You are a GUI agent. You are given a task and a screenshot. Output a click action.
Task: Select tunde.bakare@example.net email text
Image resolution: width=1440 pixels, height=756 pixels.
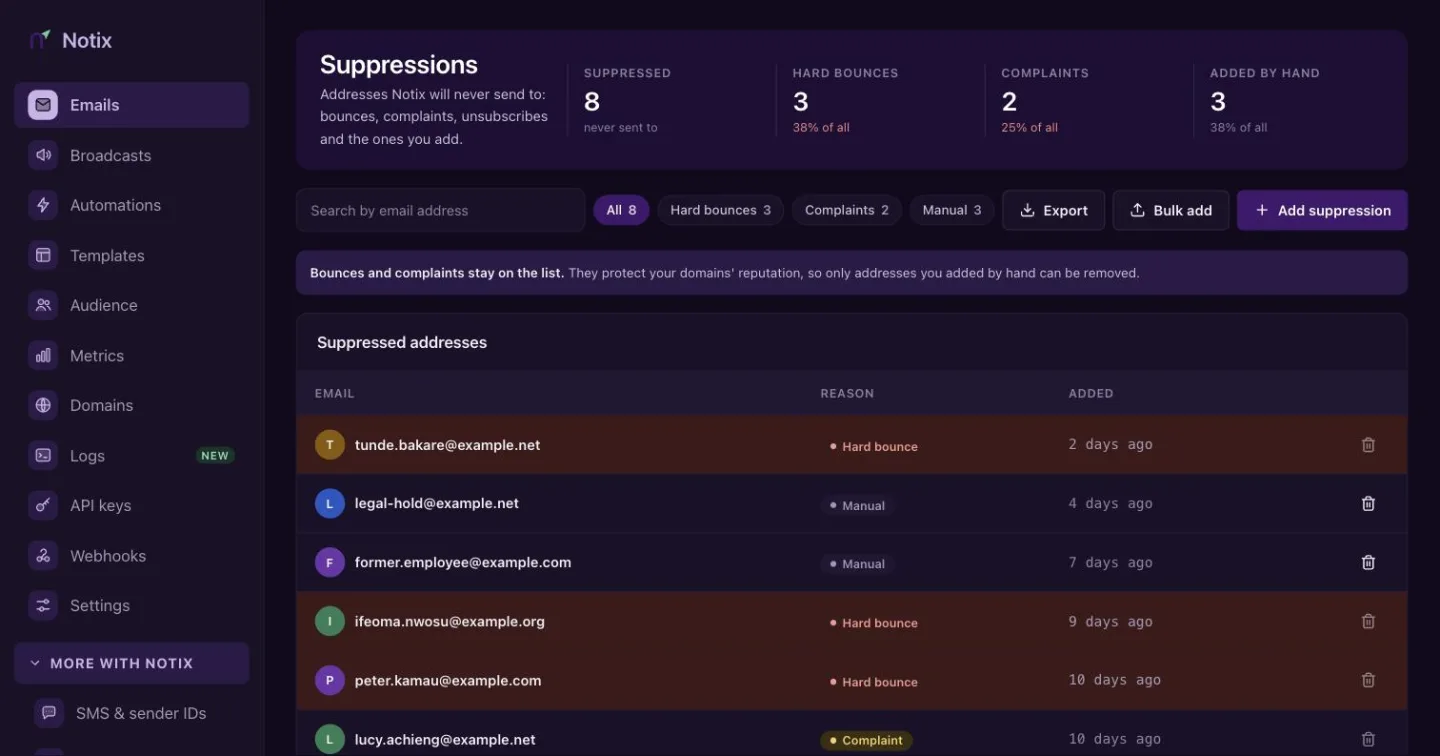(x=447, y=445)
